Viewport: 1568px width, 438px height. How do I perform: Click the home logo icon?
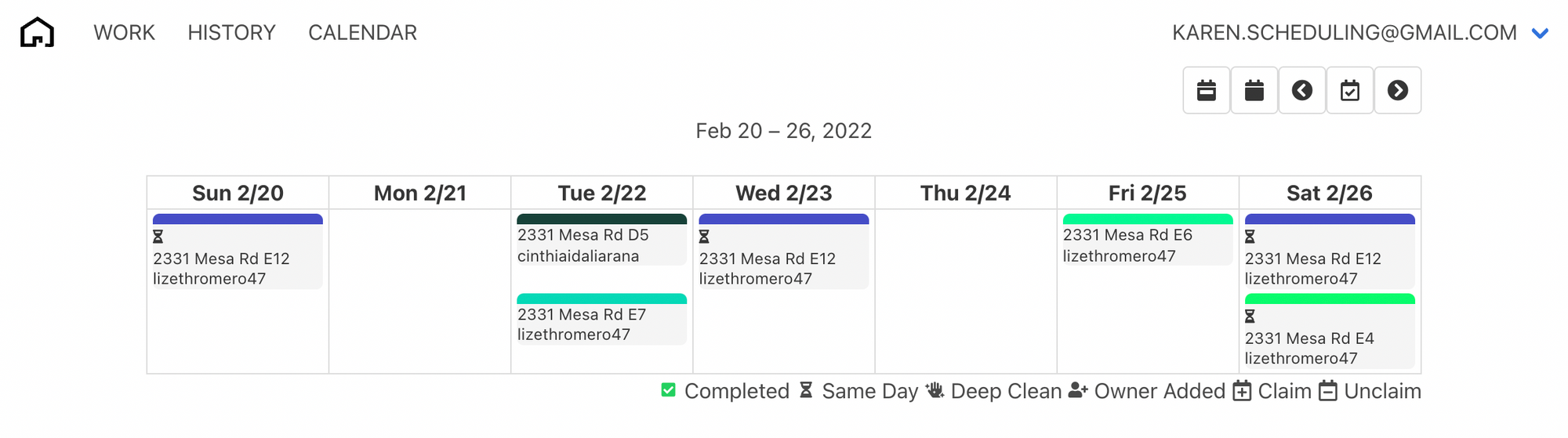tap(37, 33)
